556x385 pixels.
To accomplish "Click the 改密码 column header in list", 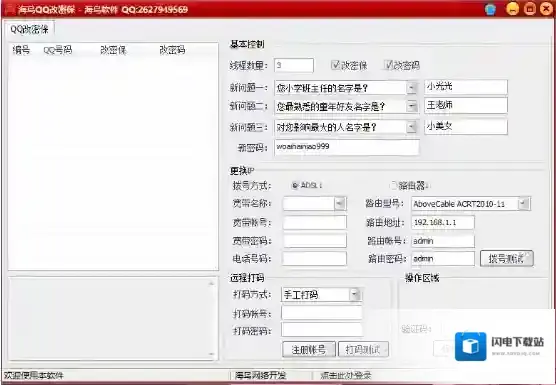I will [172, 50].
